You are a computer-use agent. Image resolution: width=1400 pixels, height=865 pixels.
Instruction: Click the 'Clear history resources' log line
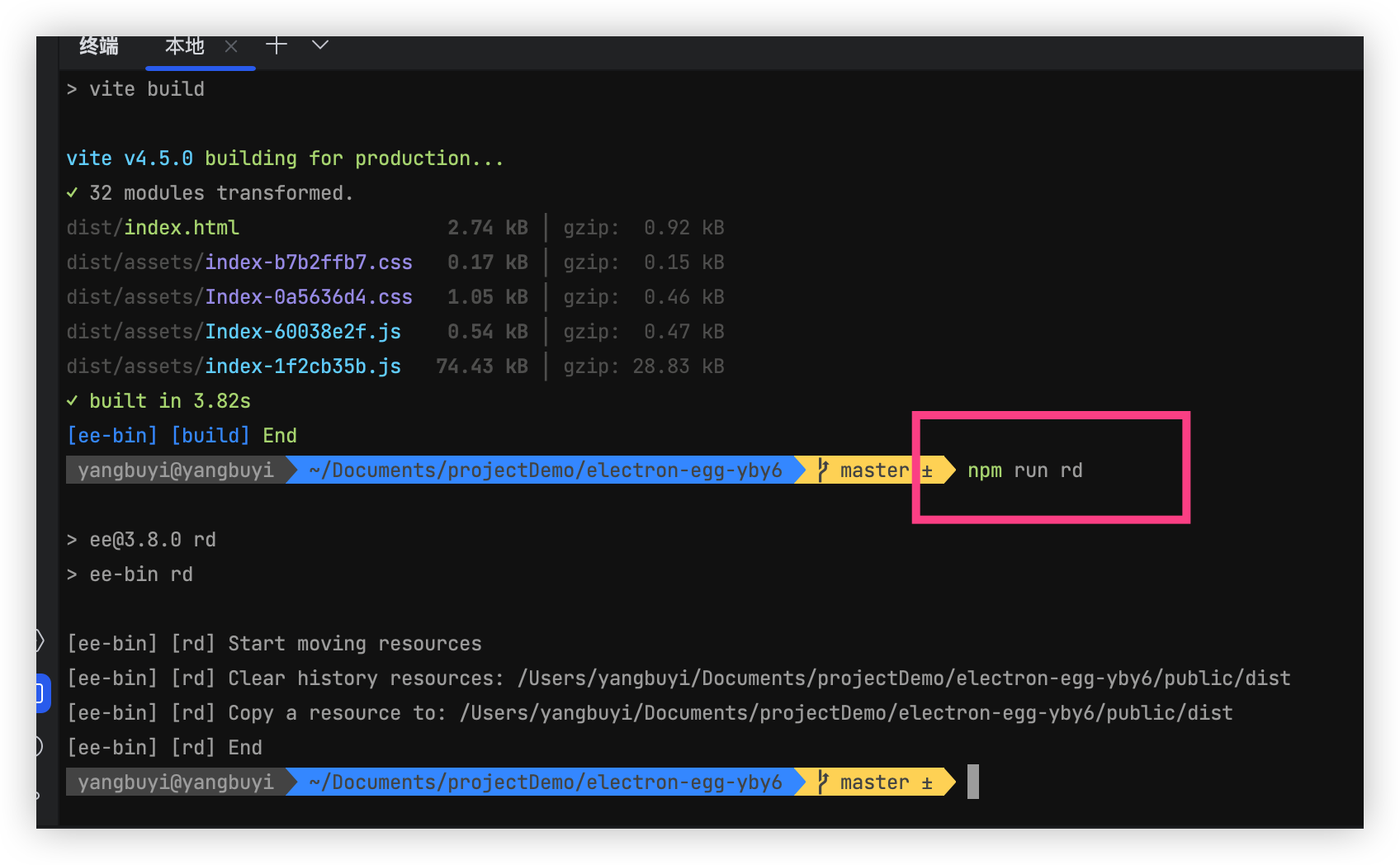[679, 678]
